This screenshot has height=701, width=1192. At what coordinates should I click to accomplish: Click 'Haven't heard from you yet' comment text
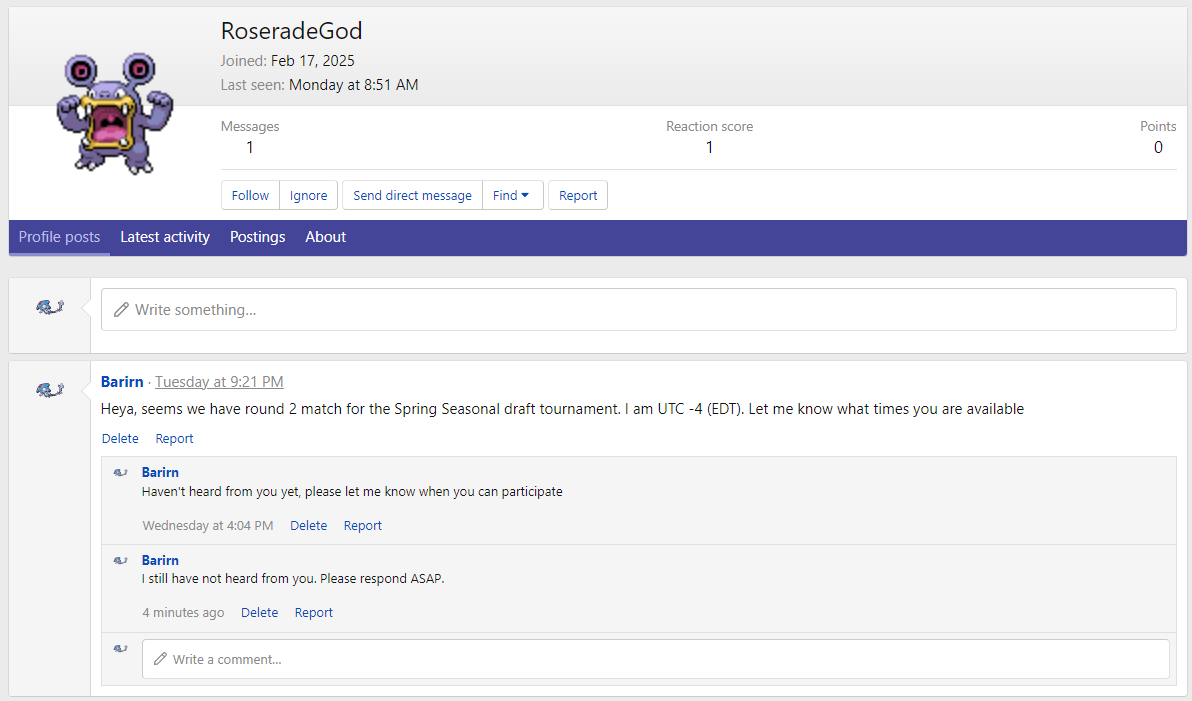click(352, 492)
